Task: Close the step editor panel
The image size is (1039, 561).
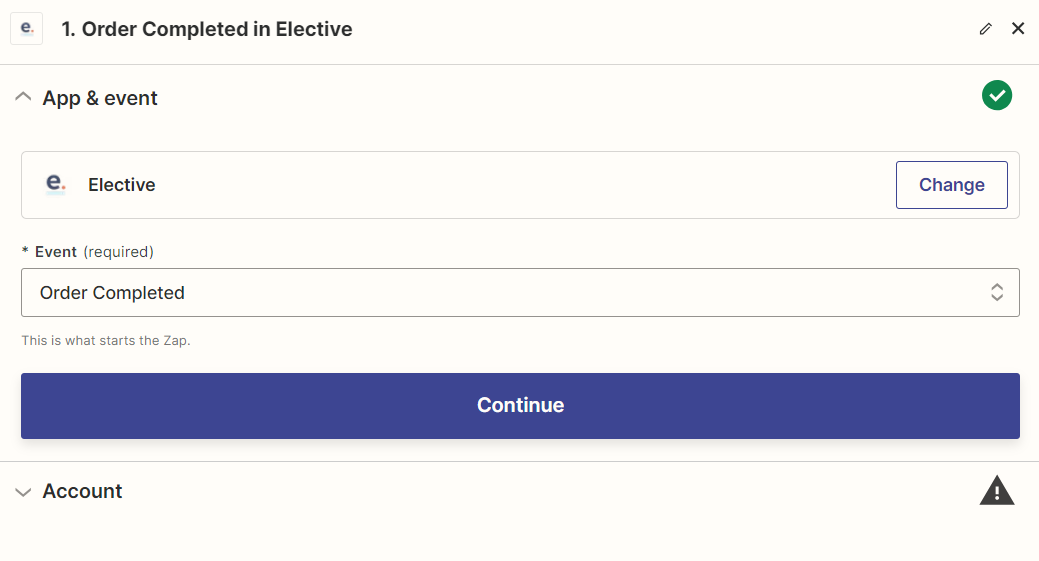Action: coord(1018,29)
